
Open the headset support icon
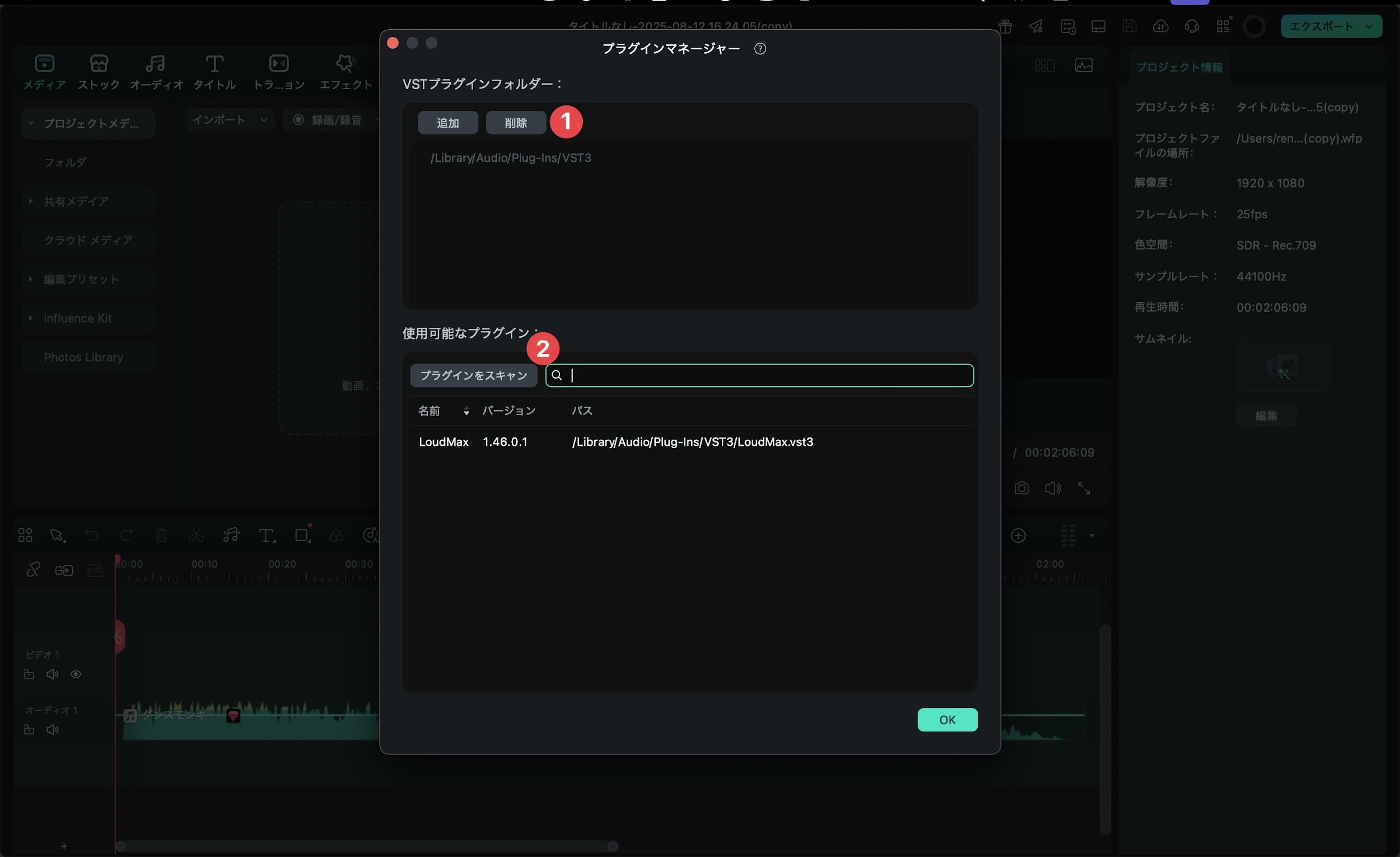(x=1192, y=26)
